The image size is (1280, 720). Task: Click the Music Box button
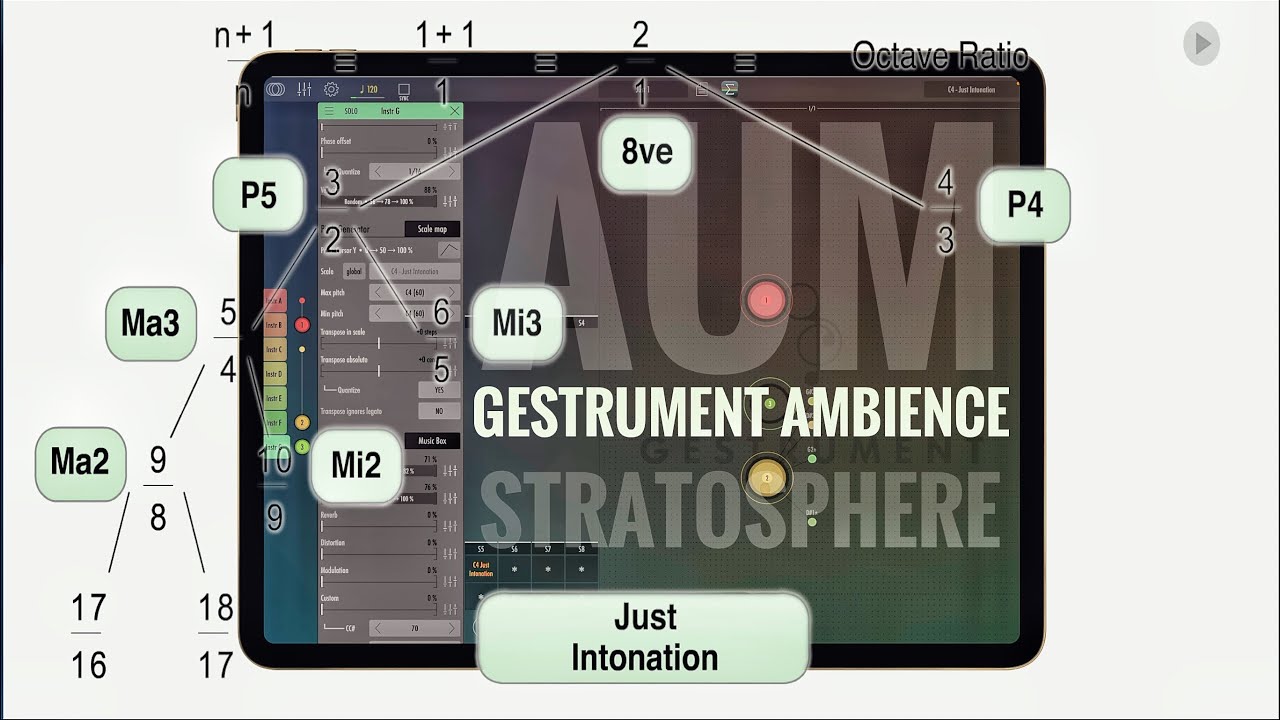coord(432,441)
